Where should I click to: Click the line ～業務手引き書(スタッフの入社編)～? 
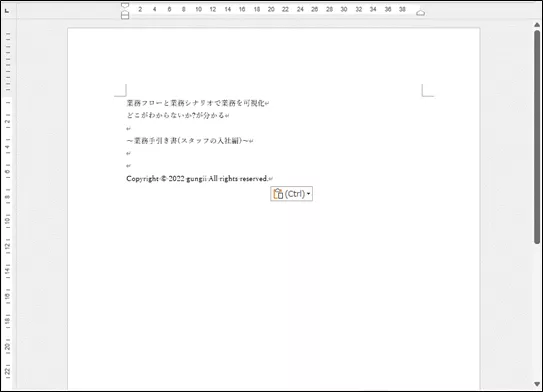[190, 141]
